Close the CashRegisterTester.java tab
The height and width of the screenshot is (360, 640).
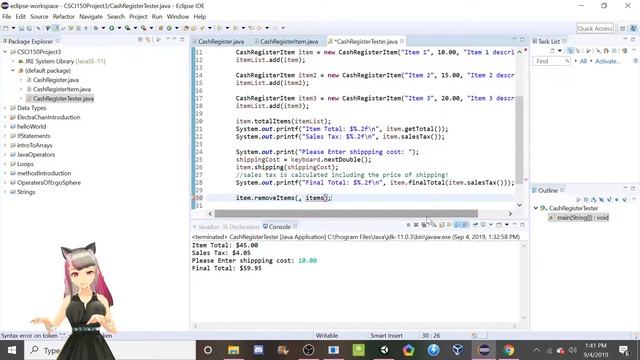tap(402, 41)
